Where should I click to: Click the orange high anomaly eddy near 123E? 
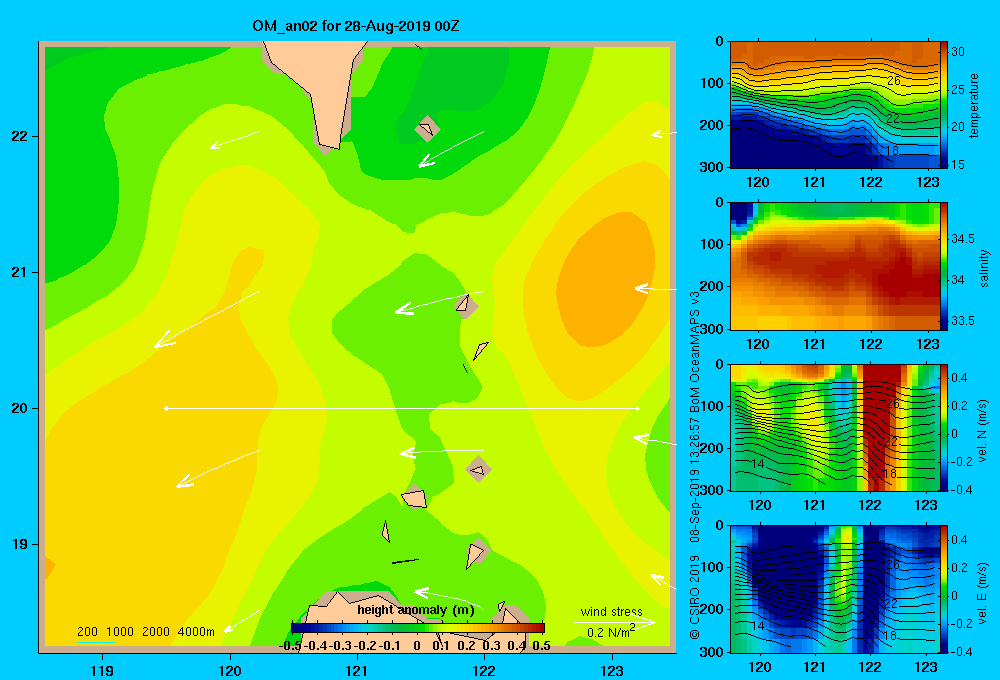[x=606, y=281]
